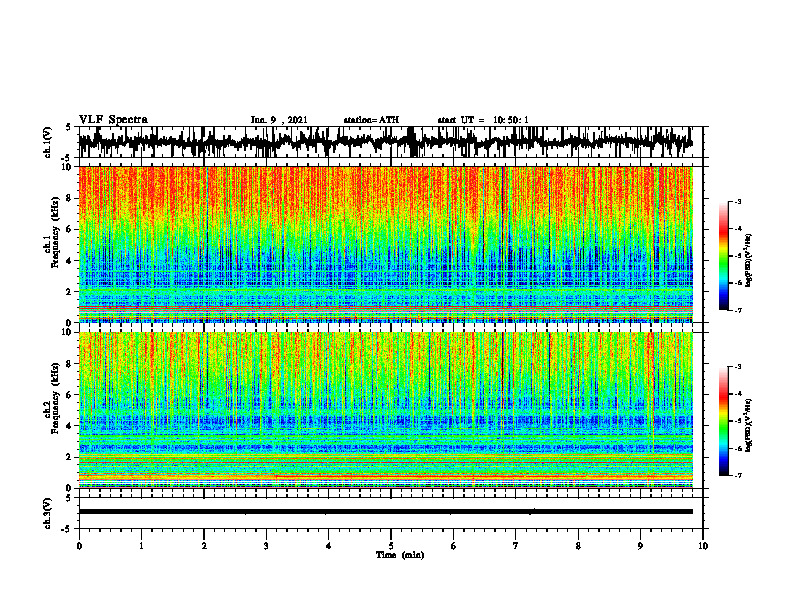Click inside the ch.2 spectrogram panel
The image size is (792, 612).
point(386,410)
